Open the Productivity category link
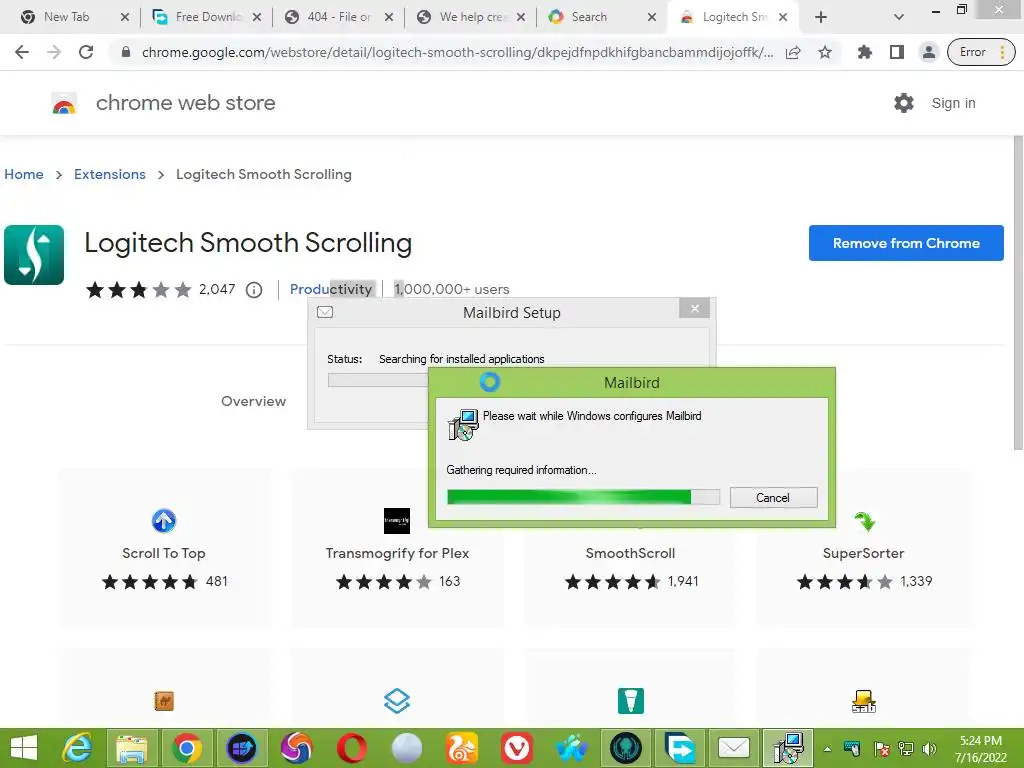This screenshot has width=1024, height=768. pos(331,289)
